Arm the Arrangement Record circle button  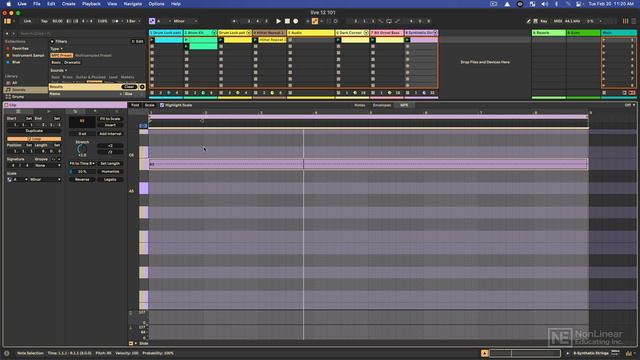(296, 21)
